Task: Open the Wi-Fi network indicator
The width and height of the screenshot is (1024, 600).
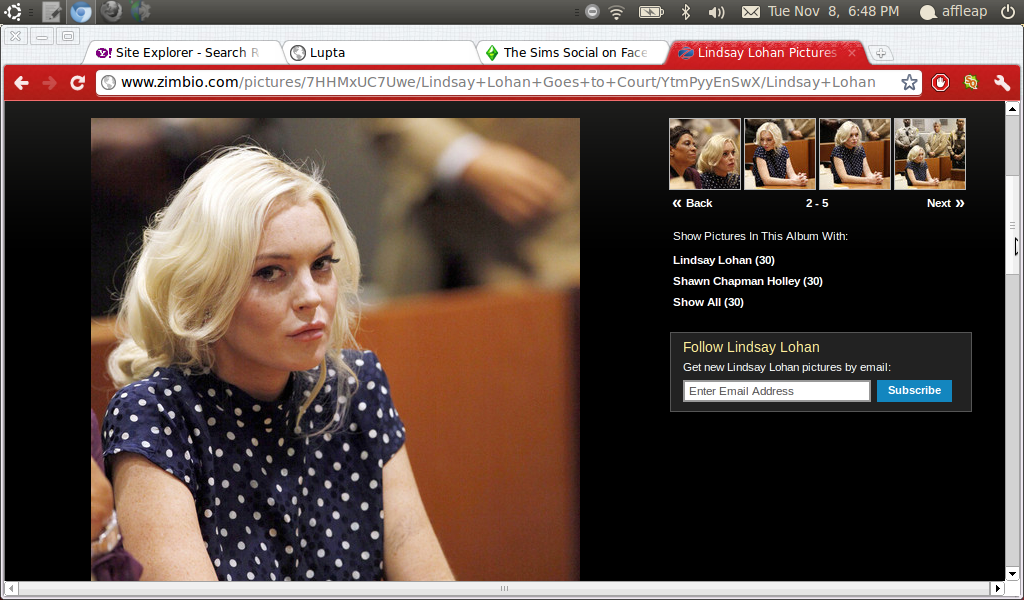Action: tap(616, 12)
